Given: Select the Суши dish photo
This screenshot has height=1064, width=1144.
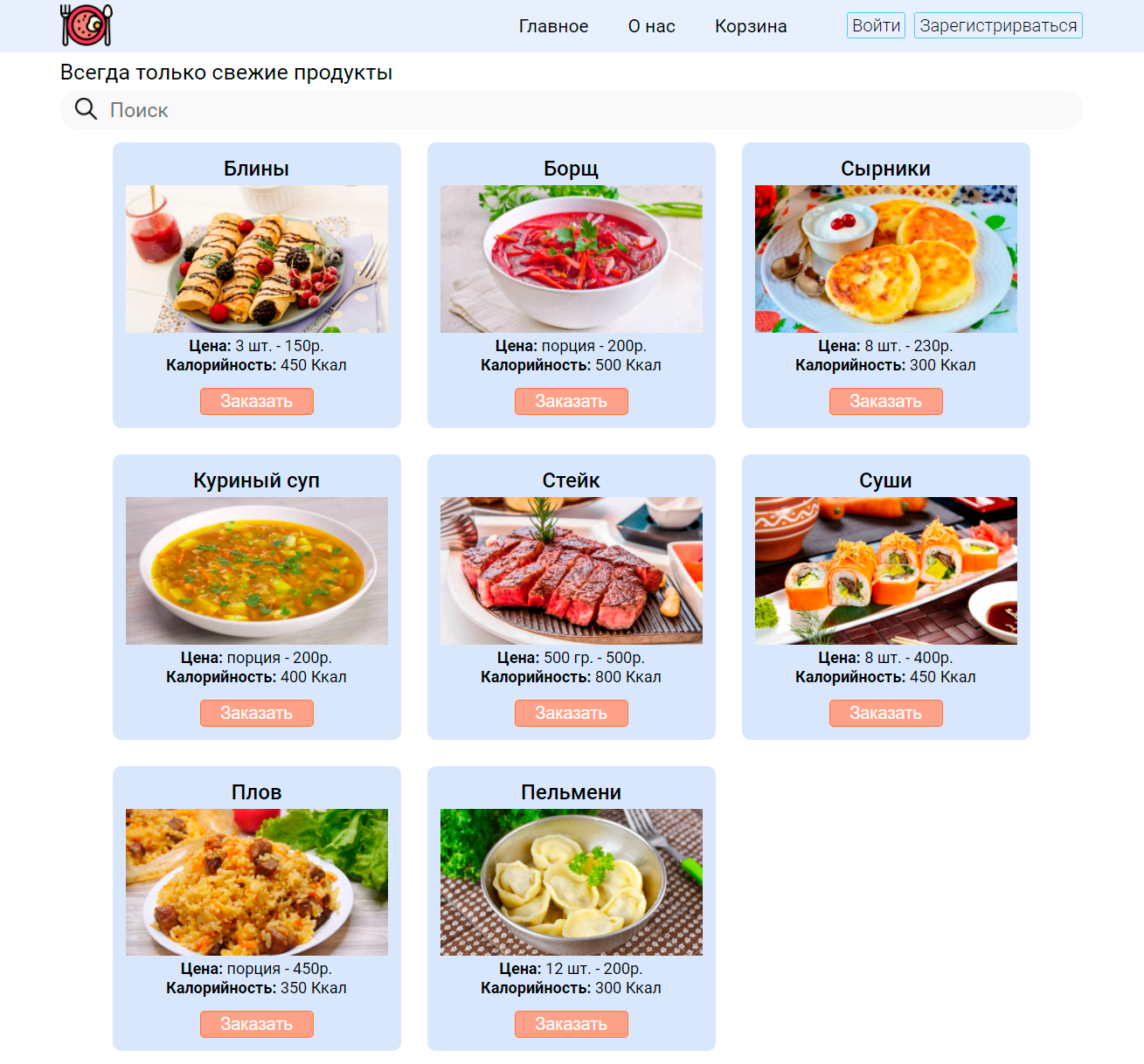Looking at the screenshot, I should (886, 570).
